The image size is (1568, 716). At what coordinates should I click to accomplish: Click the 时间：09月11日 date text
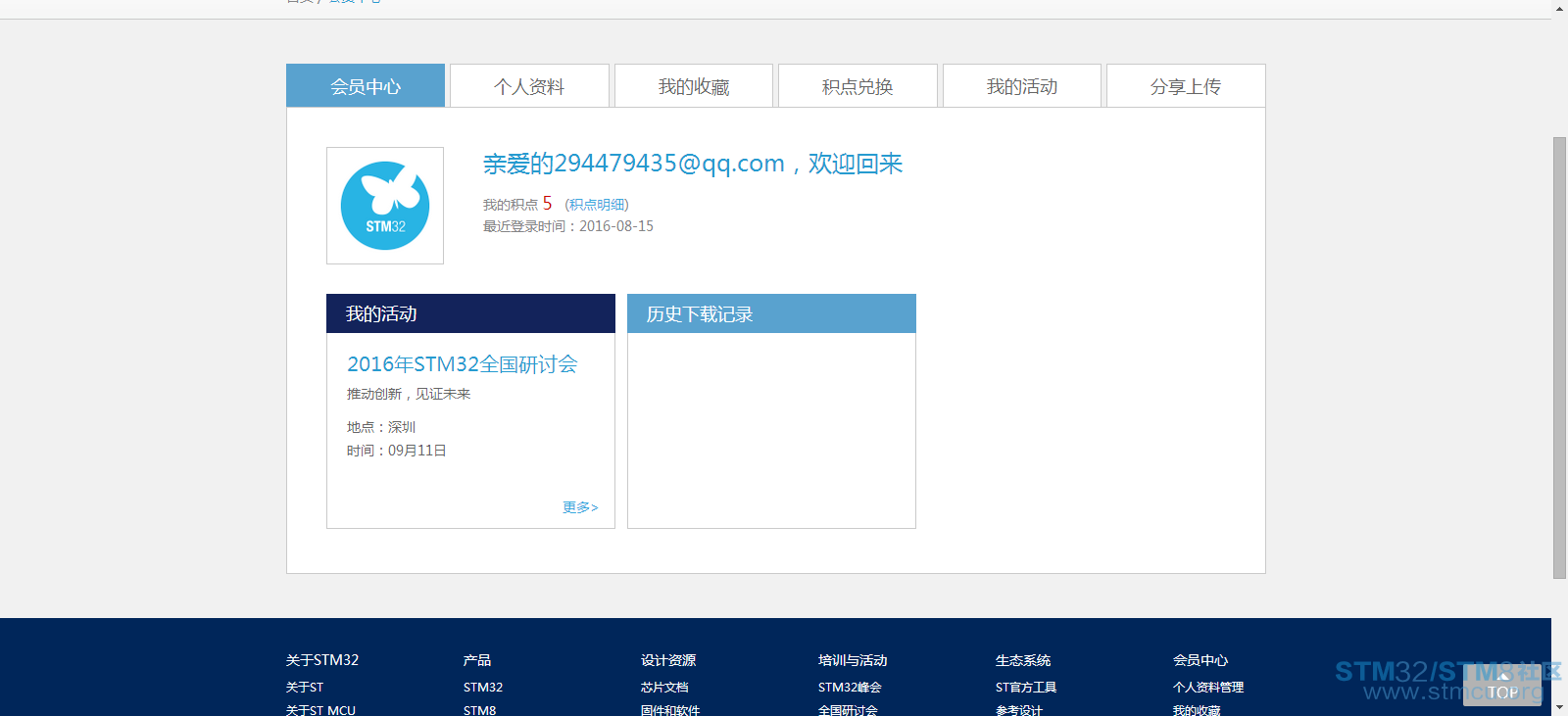[x=397, y=451]
